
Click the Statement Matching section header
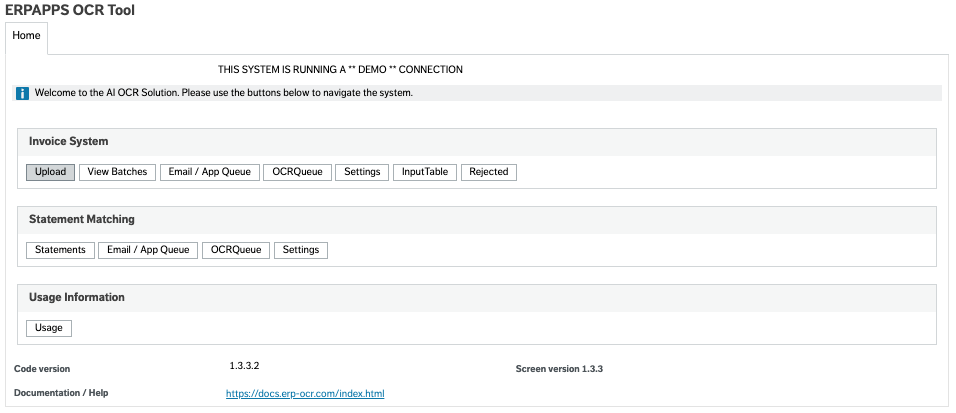[477, 220]
